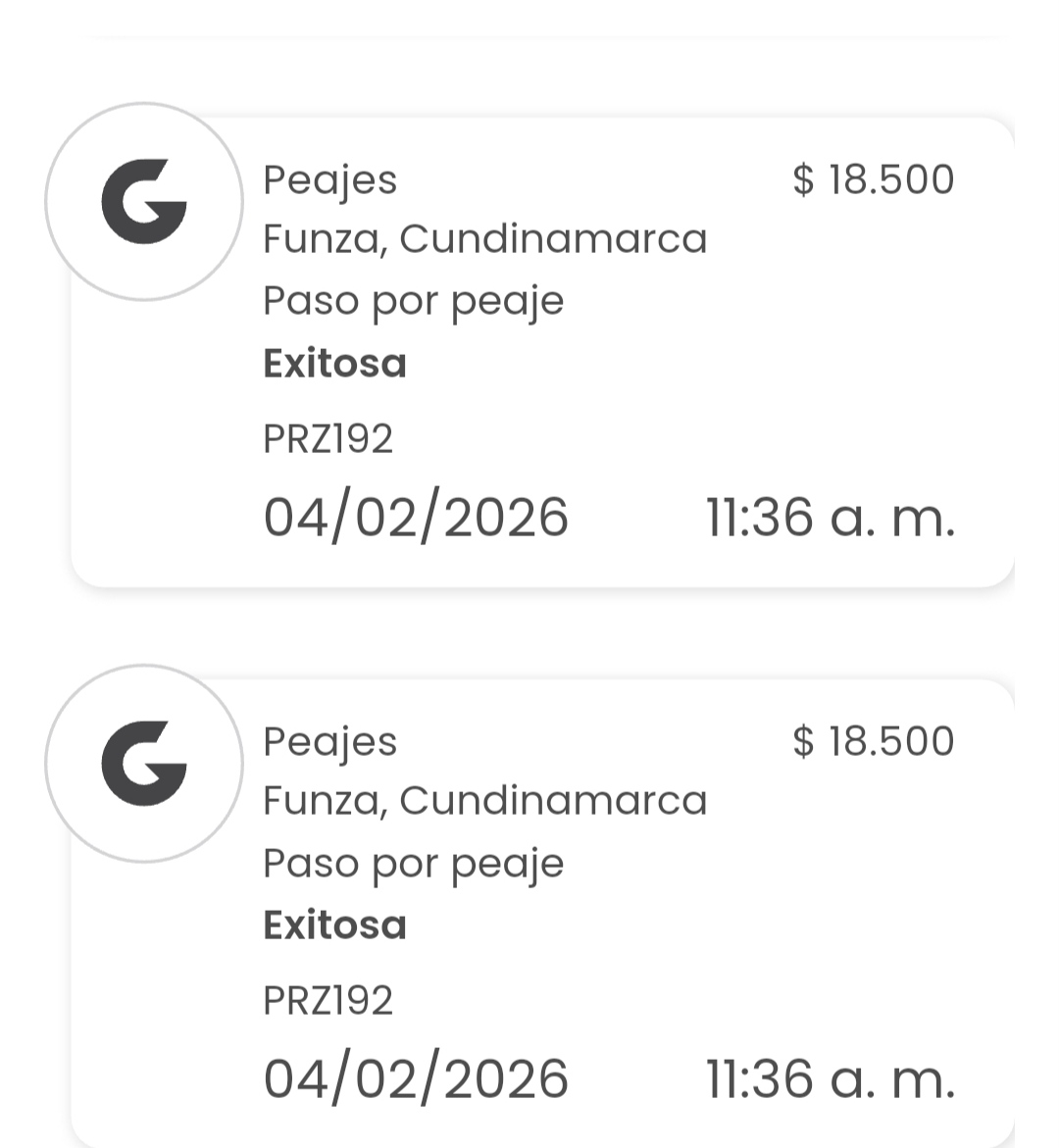Click the Exitosa status in the bottom card

(x=334, y=925)
